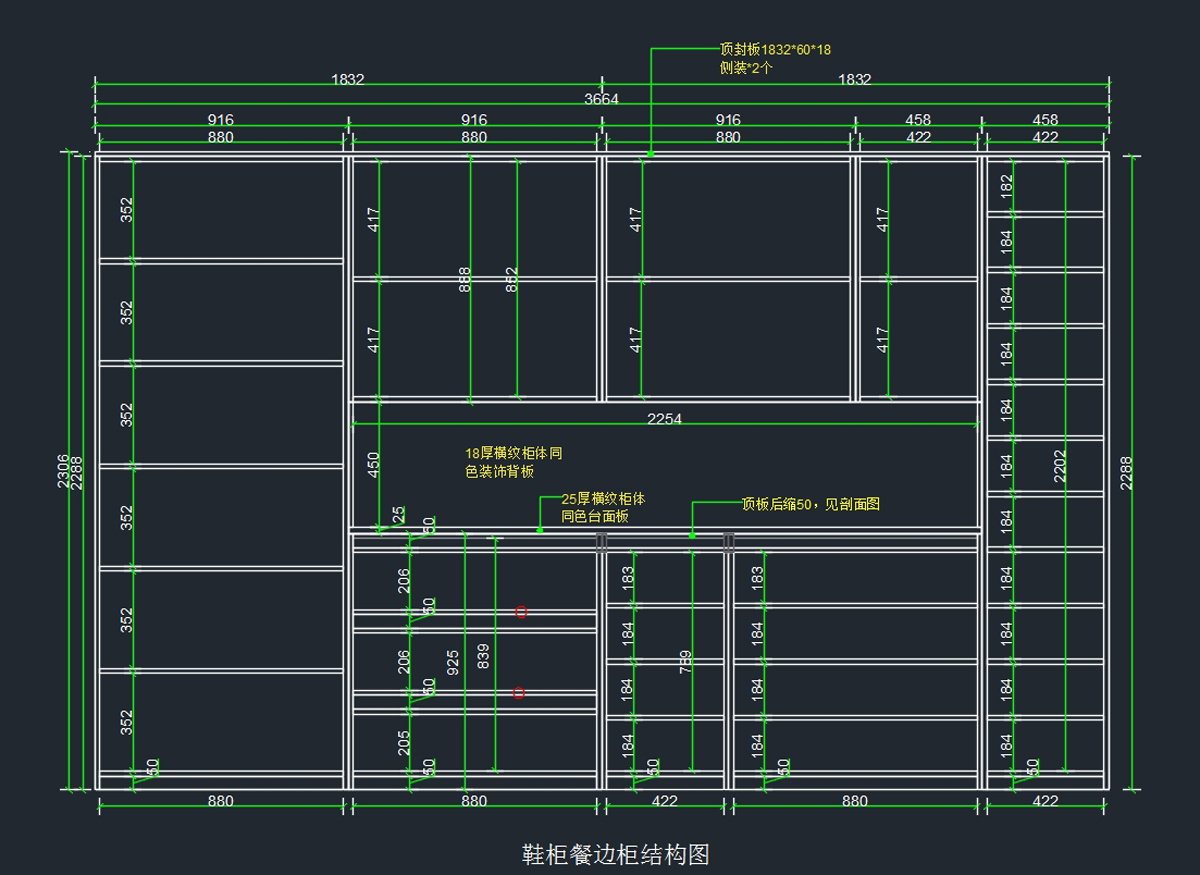Image resolution: width=1200 pixels, height=875 pixels.
Task: Click the drawing title 鞋柜餐边柜结构图
Action: 615,855
